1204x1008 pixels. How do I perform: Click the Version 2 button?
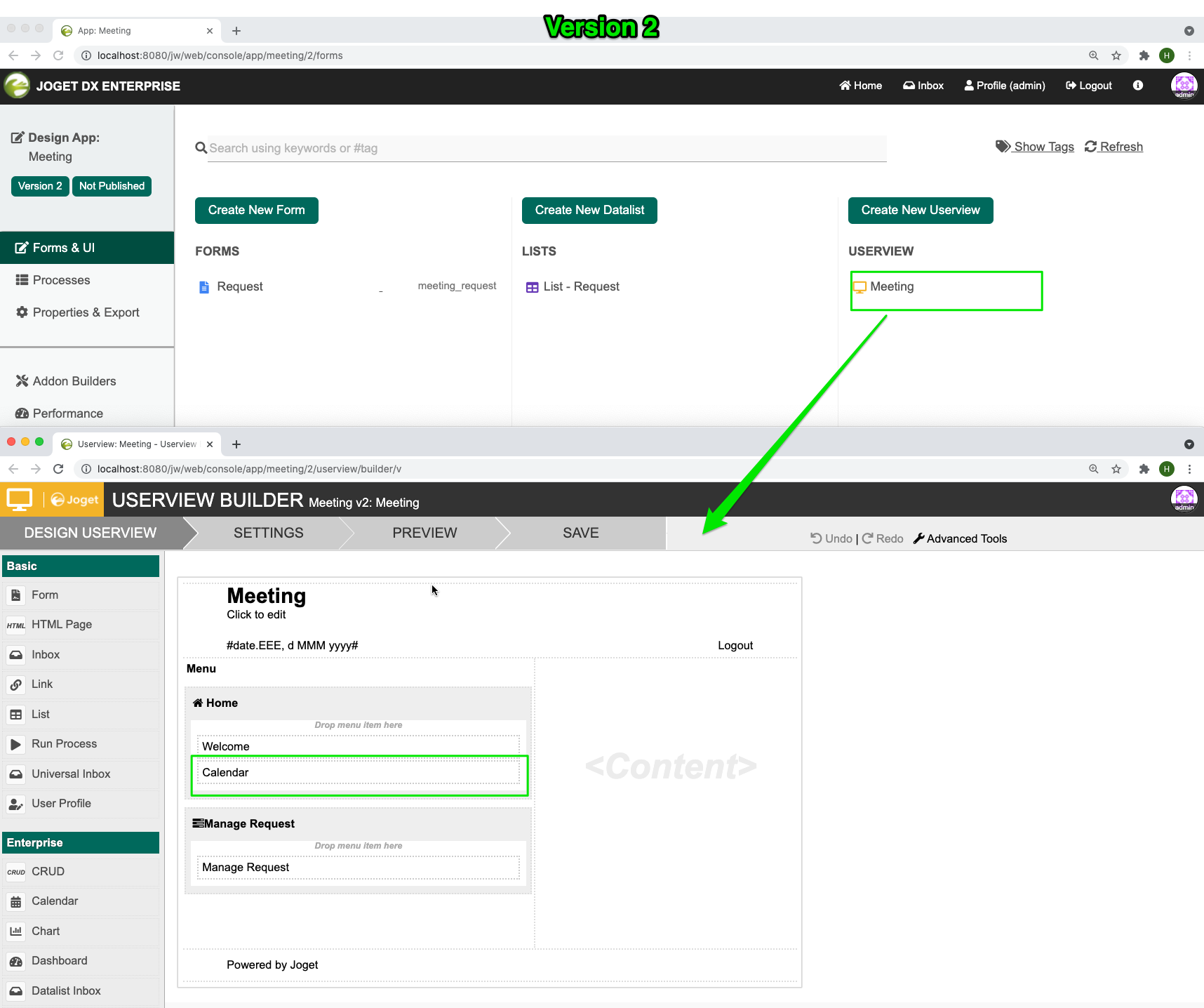pyautogui.click(x=40, y=186)
